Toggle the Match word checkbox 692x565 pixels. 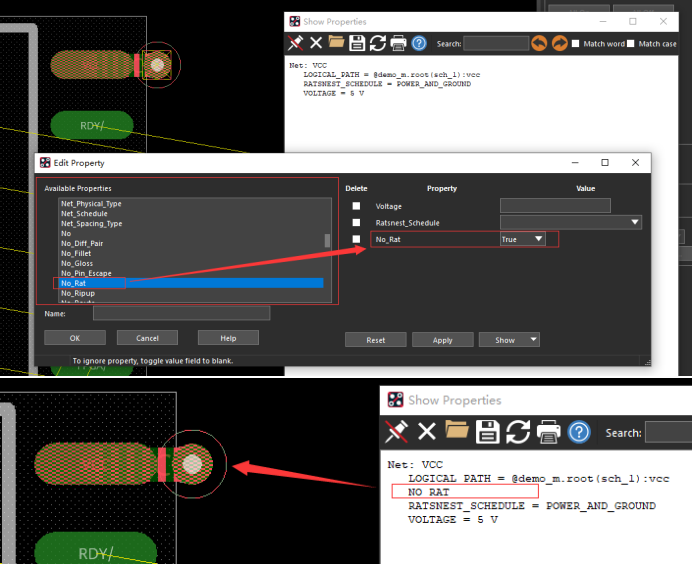(575, 43)
